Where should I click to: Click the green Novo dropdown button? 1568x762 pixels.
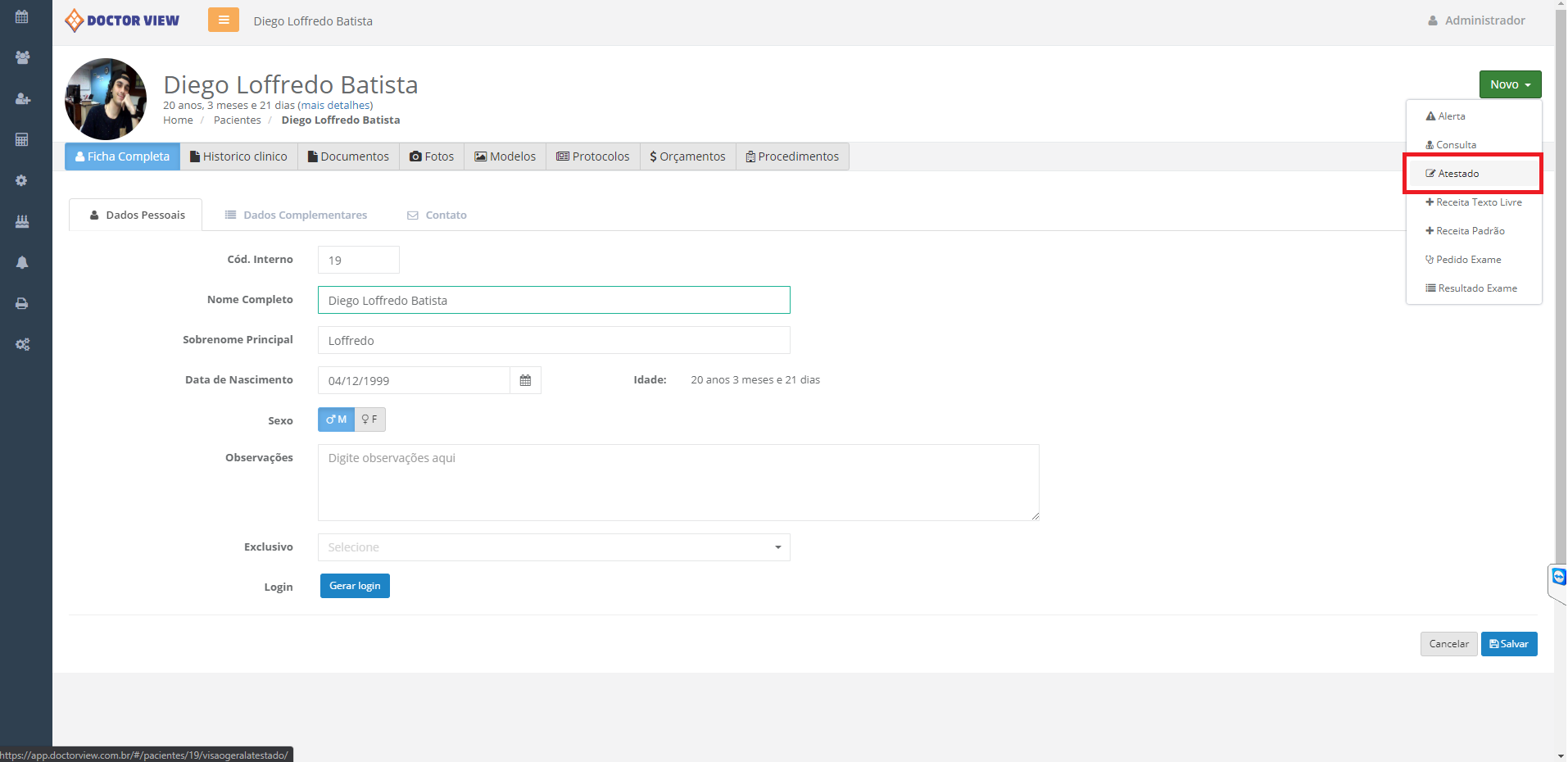1509,84
